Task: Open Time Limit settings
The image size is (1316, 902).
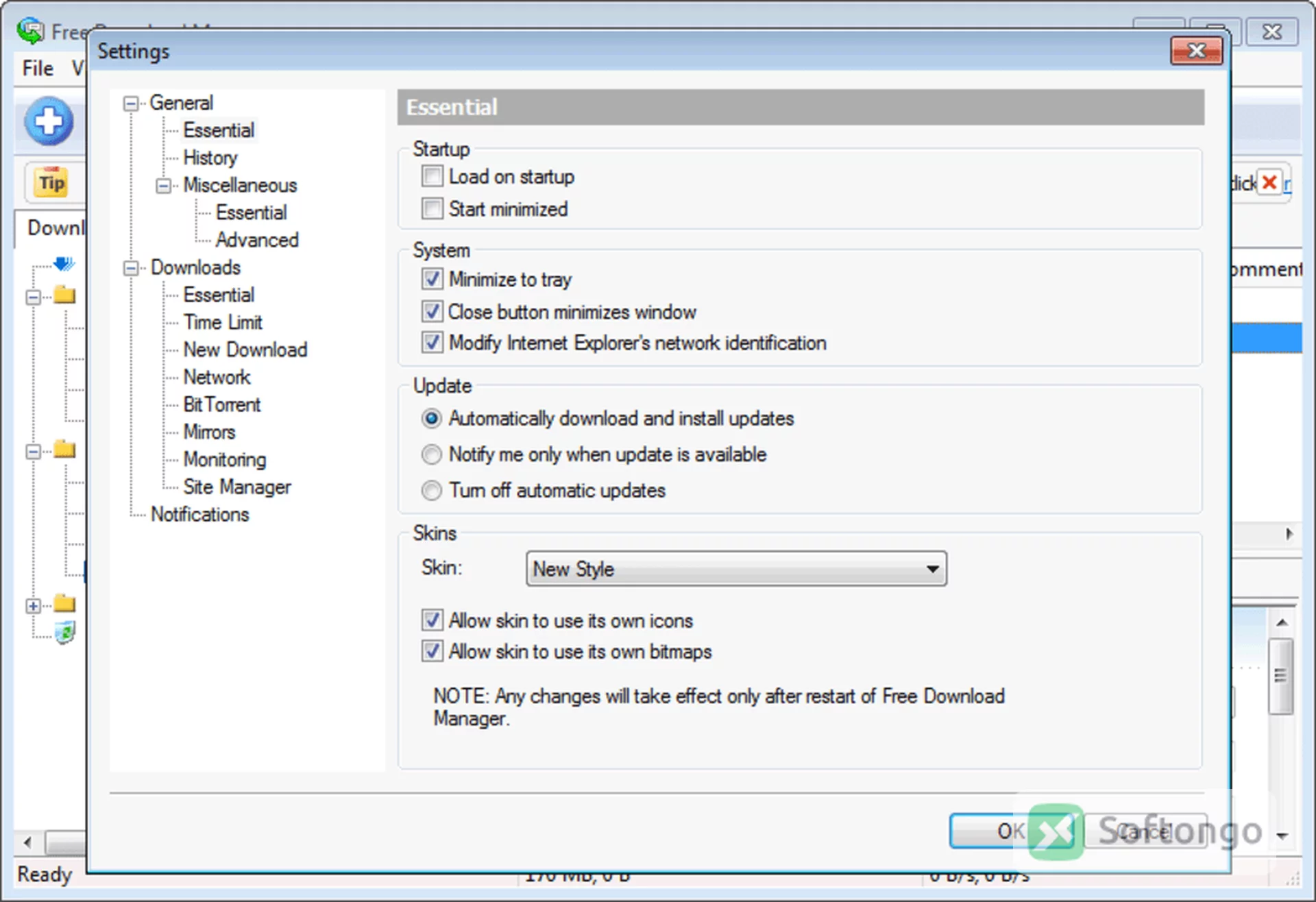Action: [223, 322]
